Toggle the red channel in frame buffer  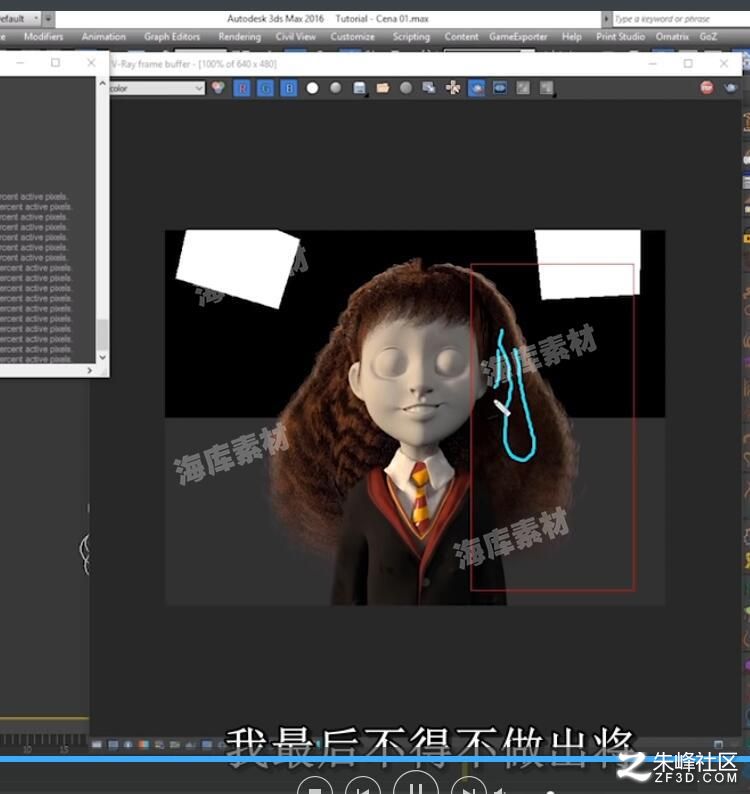[x=242, y=89]
